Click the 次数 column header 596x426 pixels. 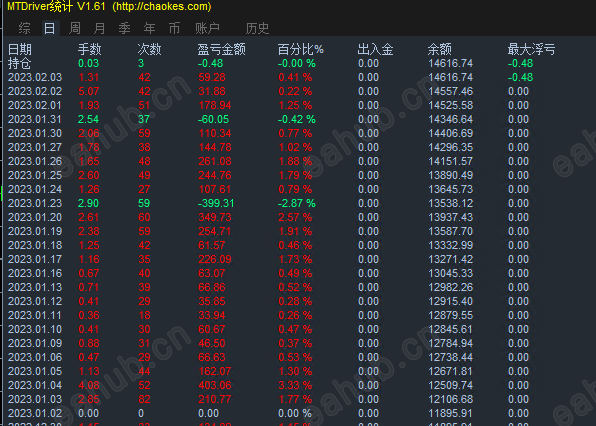coord(149,49)
